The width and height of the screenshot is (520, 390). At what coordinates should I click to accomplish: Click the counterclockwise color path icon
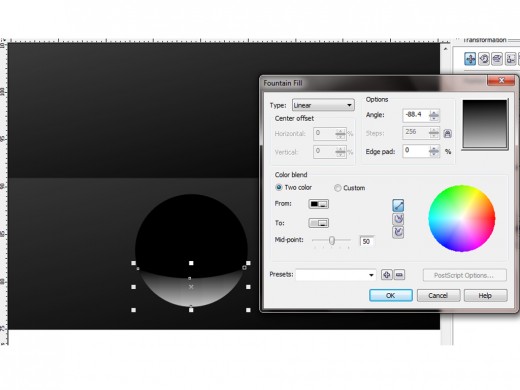[x=398, y=219]
